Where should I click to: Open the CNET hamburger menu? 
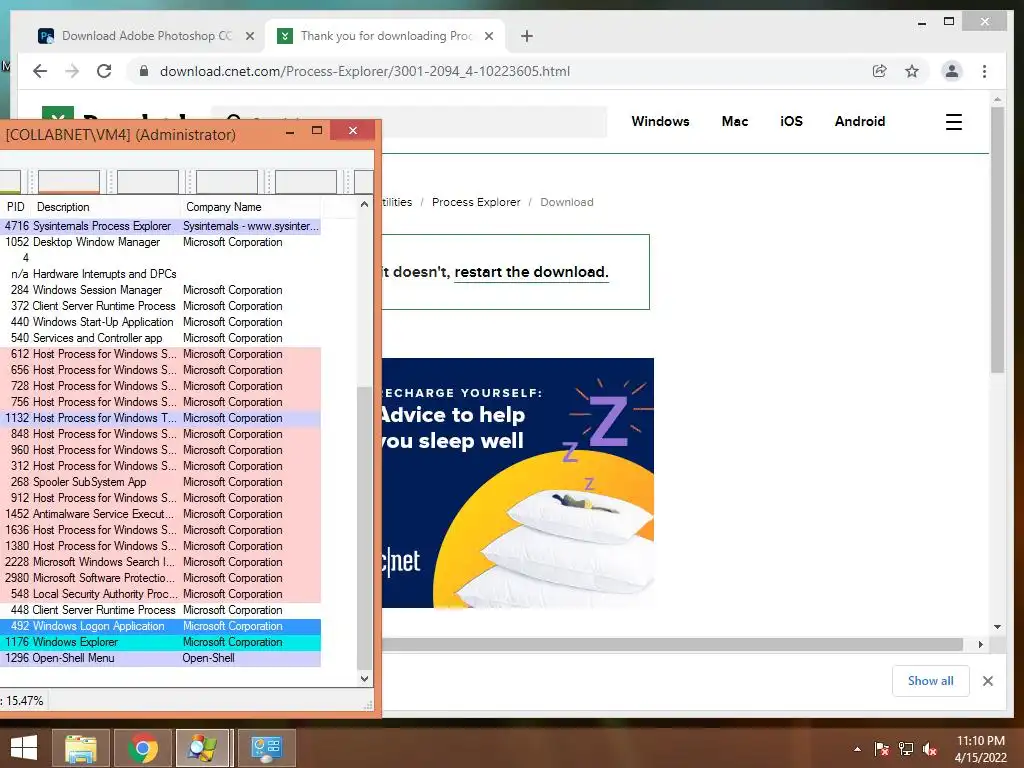point(953,122)
